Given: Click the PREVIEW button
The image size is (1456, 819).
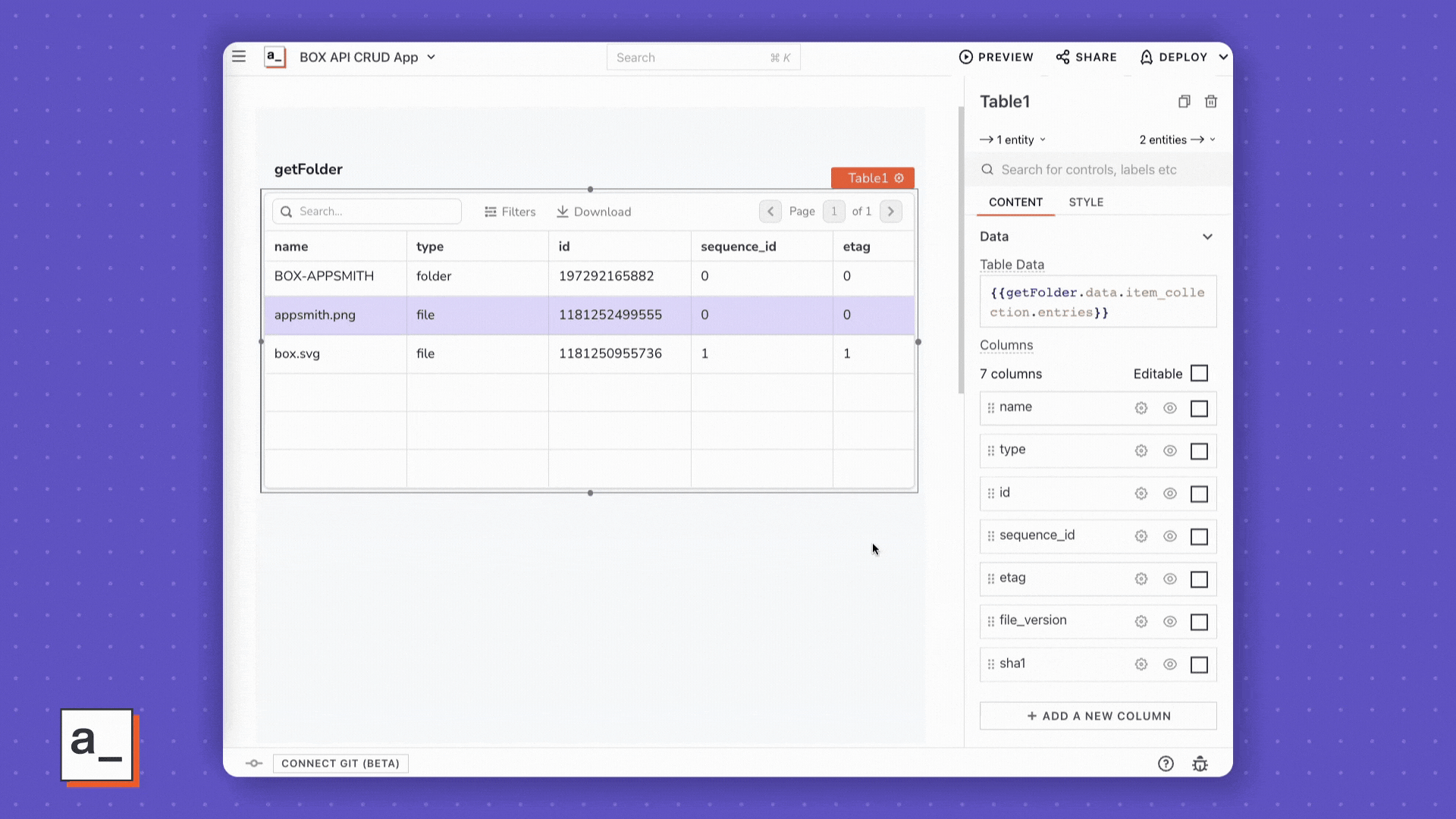Looking at the screenshot, I should tap(996, 57).
